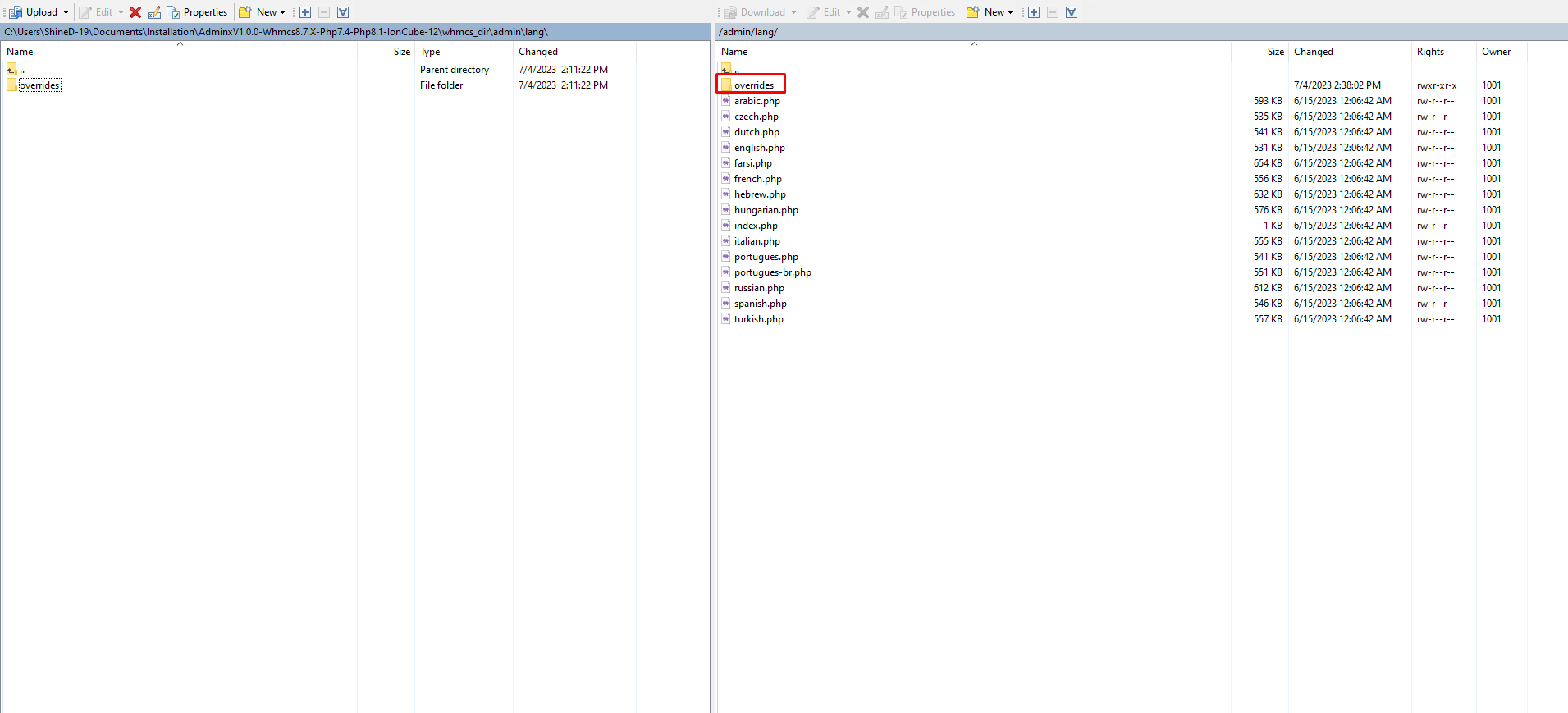
Task: Sort remote files by Rights column
Action: 1430,52
